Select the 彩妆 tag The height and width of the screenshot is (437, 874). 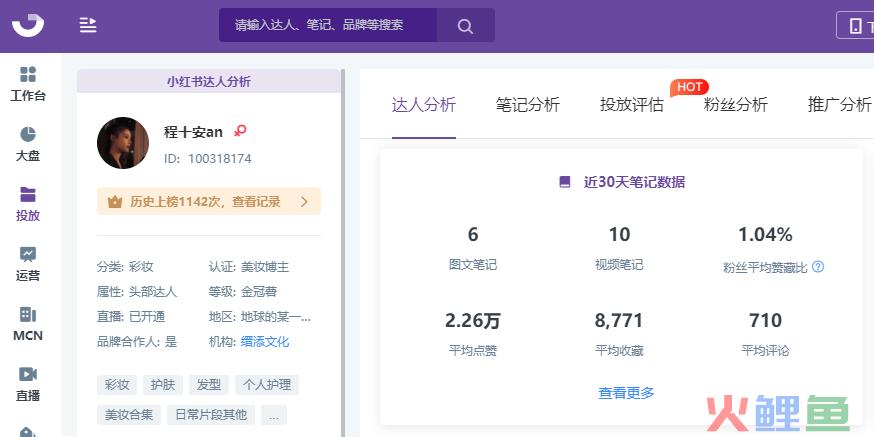117,385
